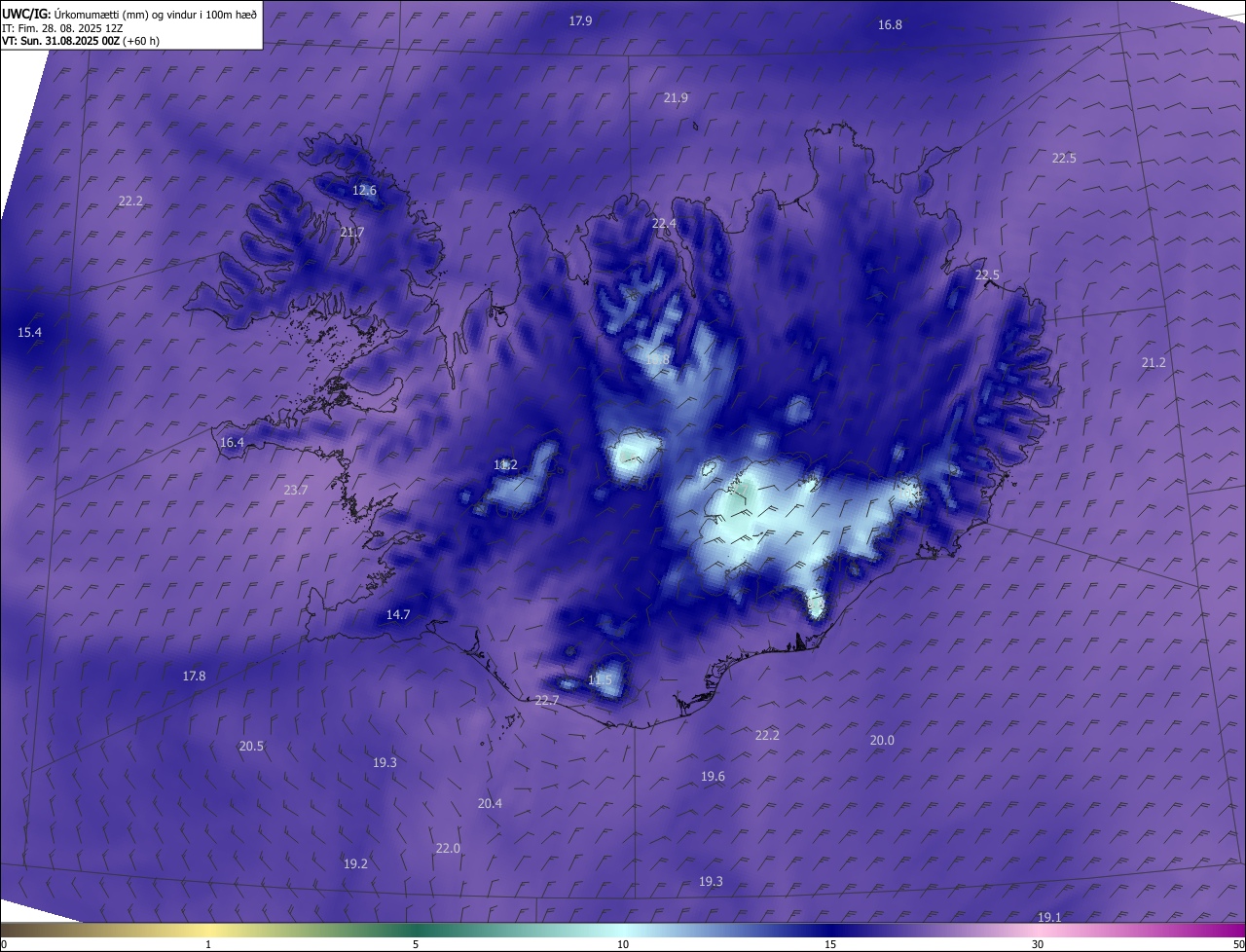Select the 11.2 value over the glacier
This screenshot has width=1246, height=952.
pos(505,465)
